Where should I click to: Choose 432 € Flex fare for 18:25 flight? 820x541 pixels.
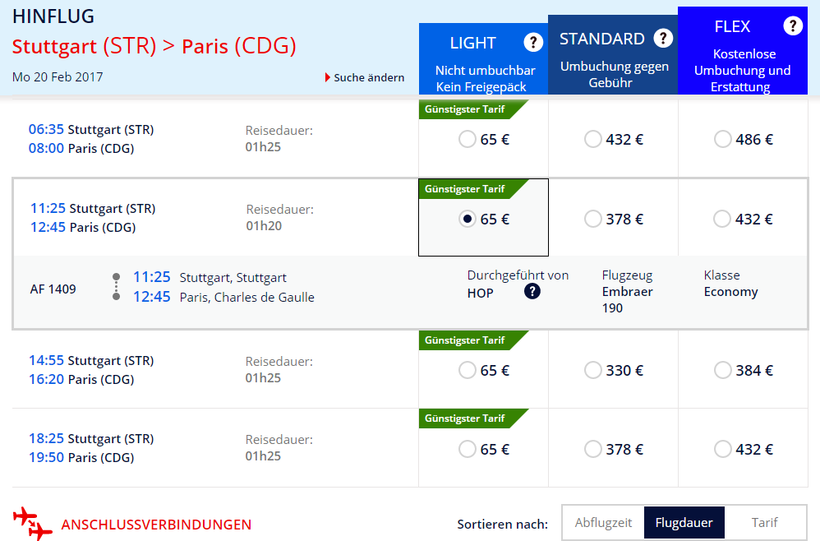point(723,449)
